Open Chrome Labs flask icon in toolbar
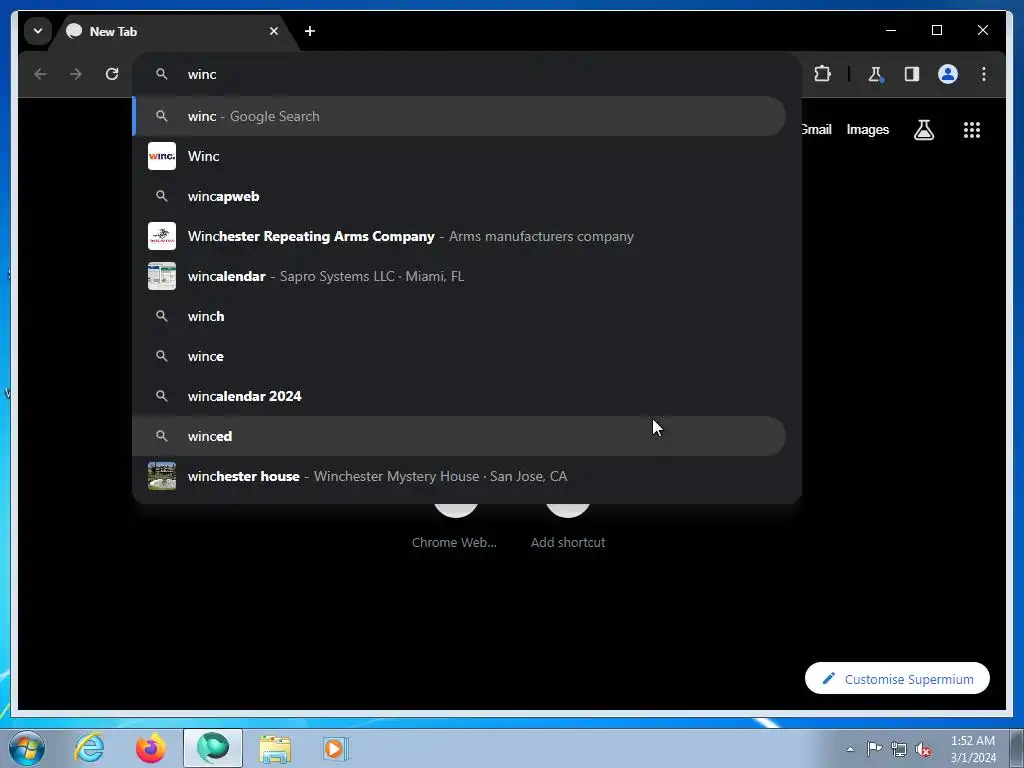This screenshot has height=768, width=1024. click(876, 74)
